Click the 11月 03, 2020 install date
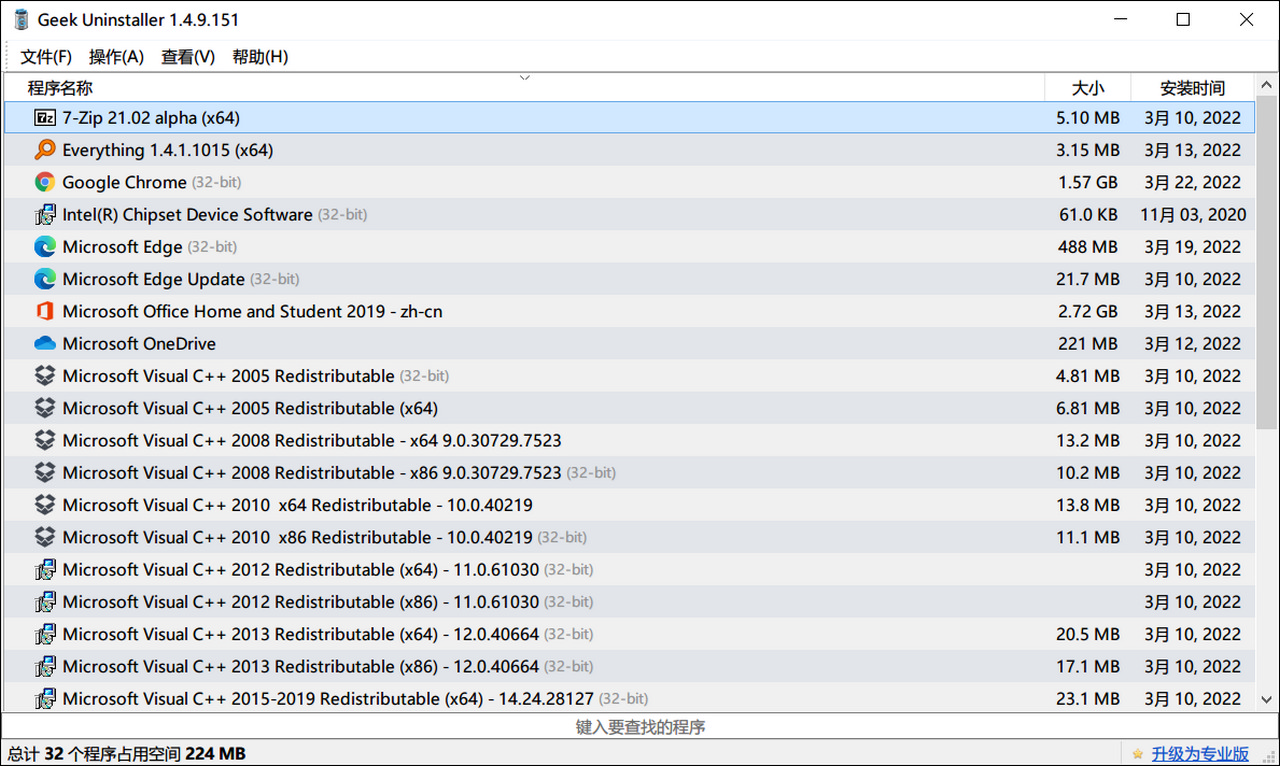 coord(1193,214)
